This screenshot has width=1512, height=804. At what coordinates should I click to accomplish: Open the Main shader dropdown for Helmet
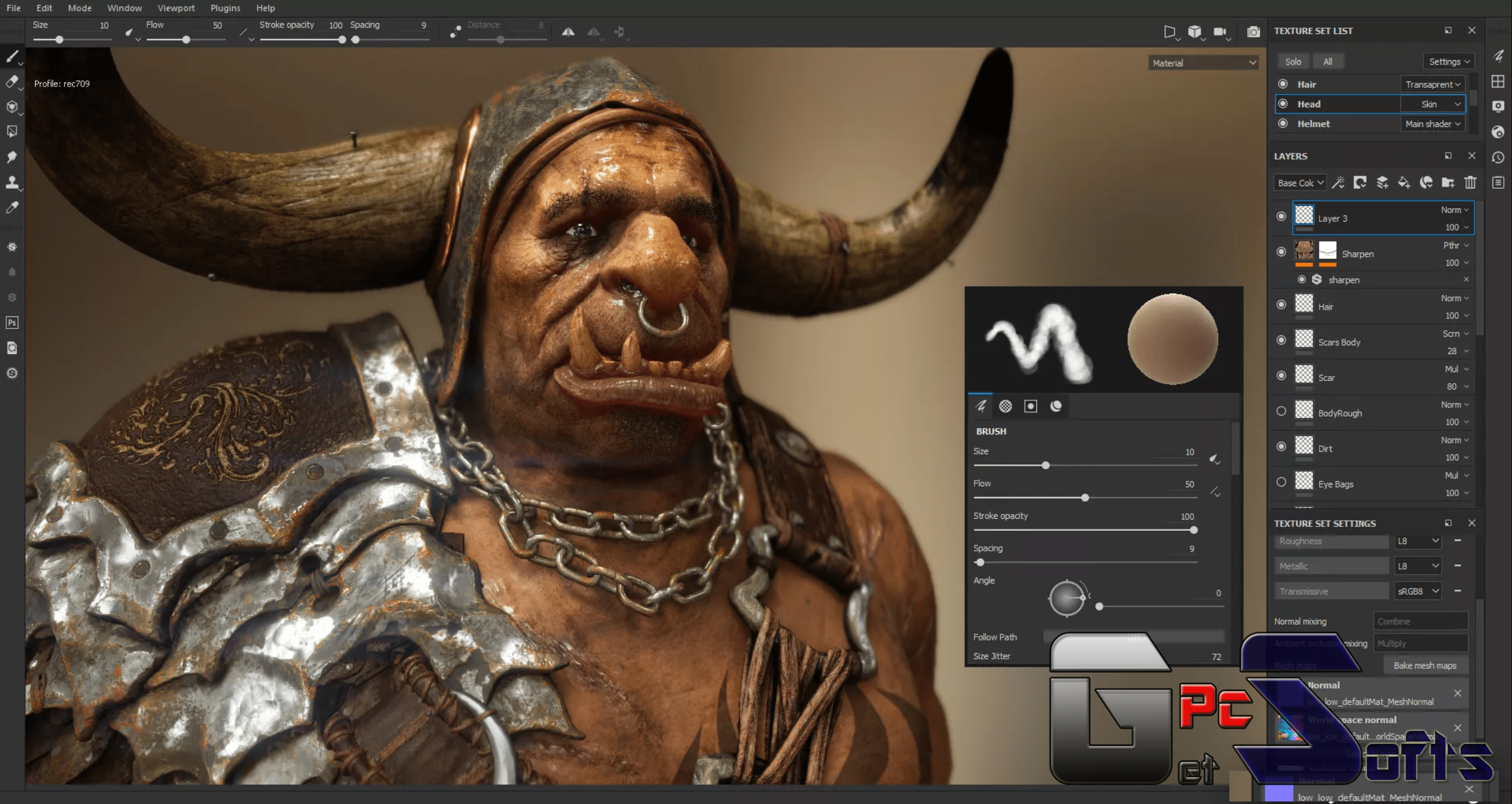coord(1432,124)
